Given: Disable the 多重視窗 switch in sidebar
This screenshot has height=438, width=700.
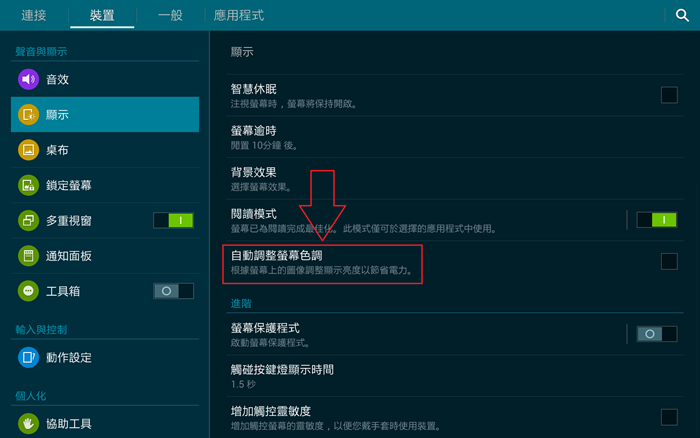Looking at the screenshot, I should tap(173, 221).
